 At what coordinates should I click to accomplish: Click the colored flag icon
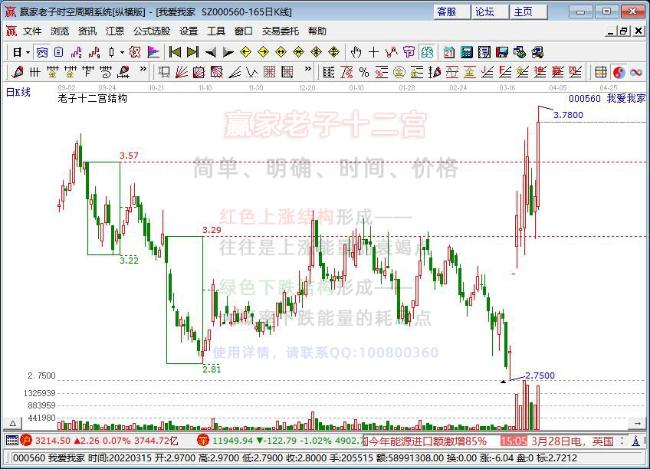click(x=153, y=52)
